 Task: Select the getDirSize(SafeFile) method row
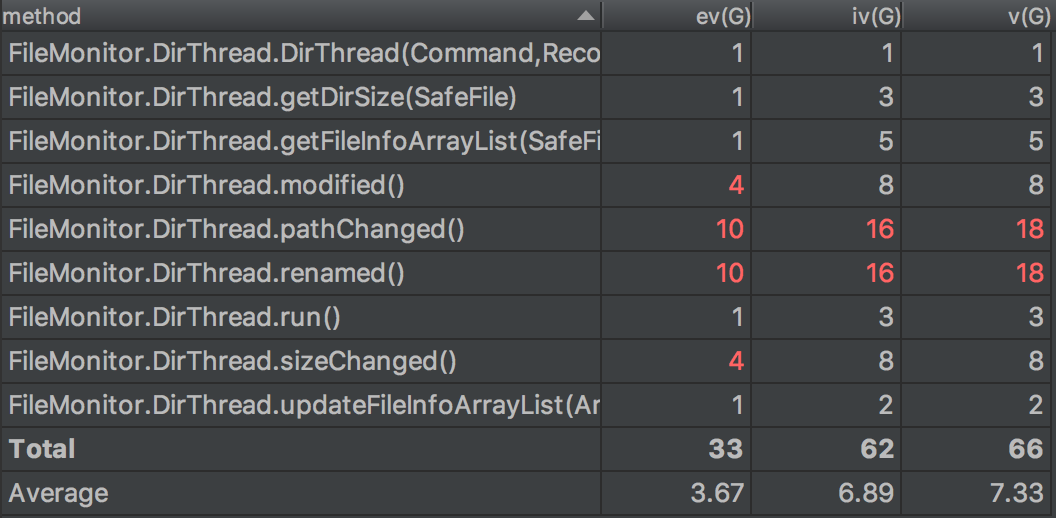[x=262, y=97]
